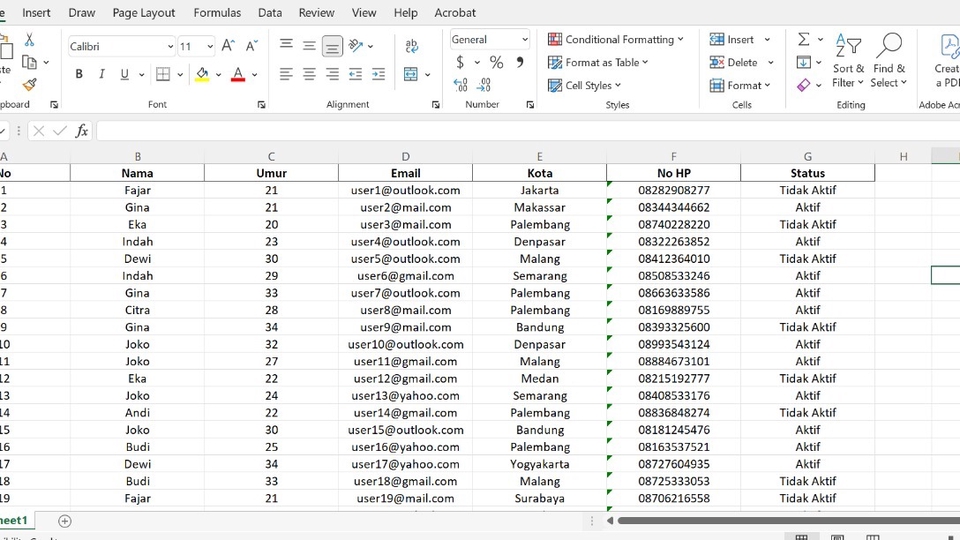Image resolution: width=960 pixels, height=540 pixels.
Task: Open the Page Layout ribbon tab
Action: pyautogui.click(x=143, y=13)
